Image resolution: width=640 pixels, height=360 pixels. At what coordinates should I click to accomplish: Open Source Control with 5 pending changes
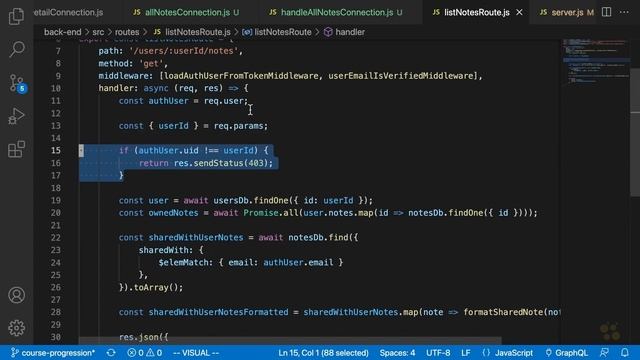(x=17, y=83)
